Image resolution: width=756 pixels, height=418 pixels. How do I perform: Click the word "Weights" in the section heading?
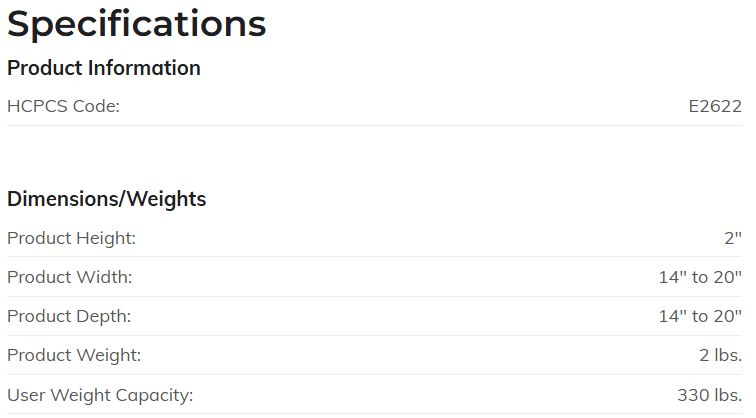[x=166, y=199]
